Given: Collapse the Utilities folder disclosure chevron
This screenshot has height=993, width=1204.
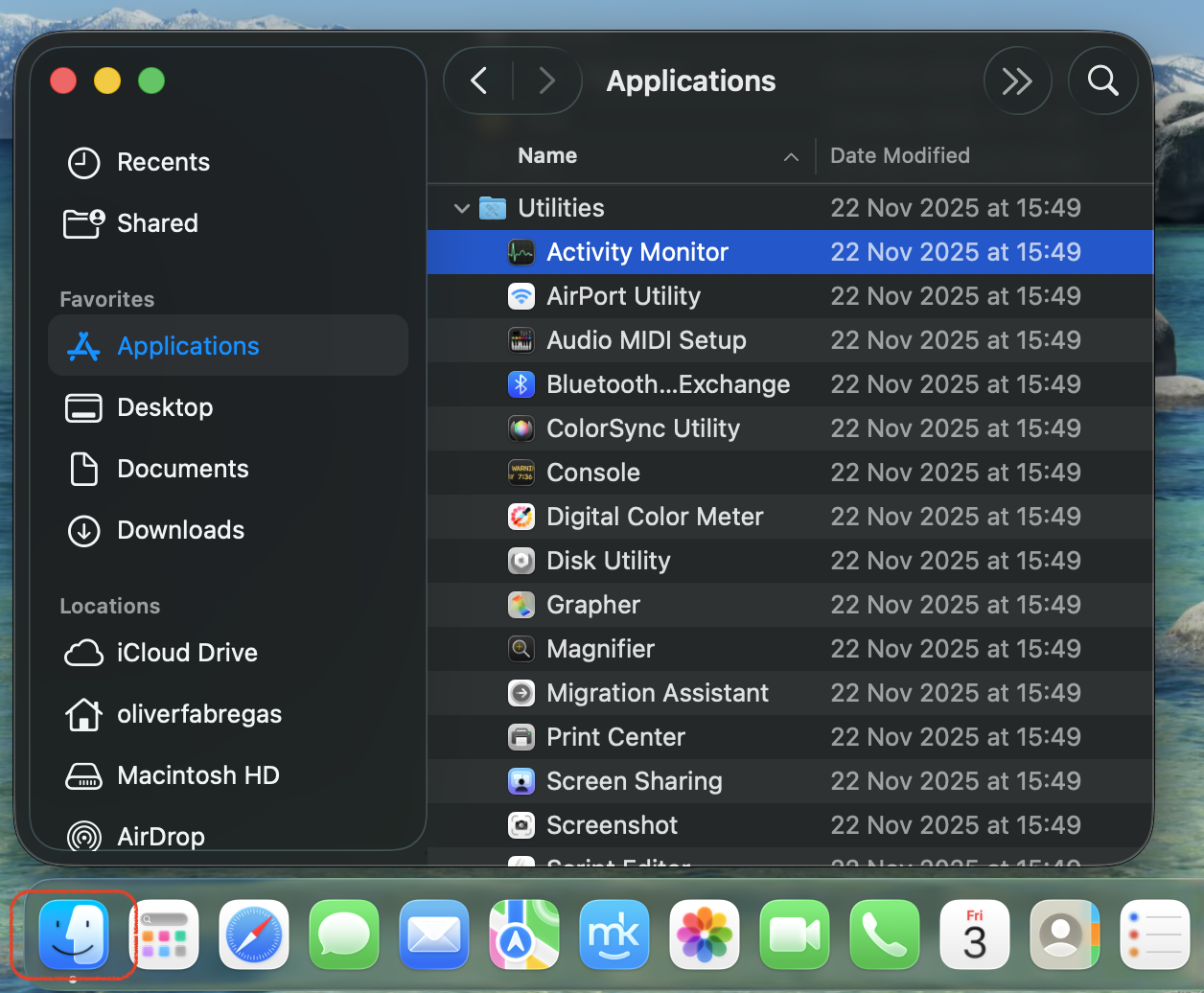Looking at the screenshot, I should [462, 208].
